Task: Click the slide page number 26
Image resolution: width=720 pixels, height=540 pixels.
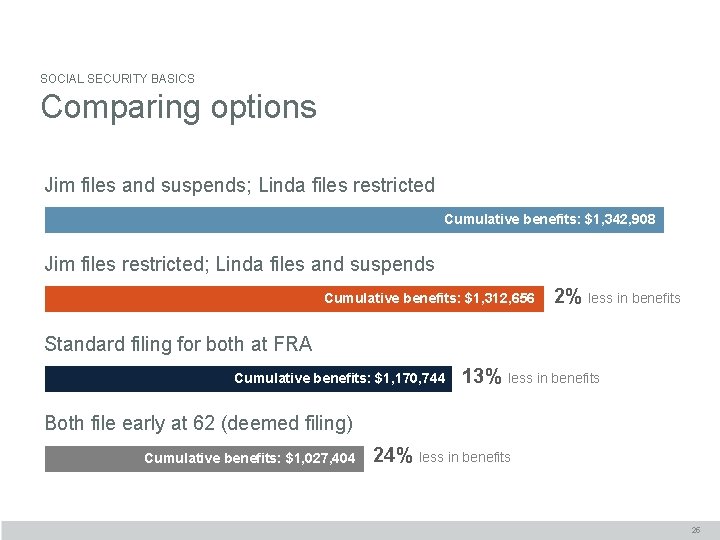Action: pos(695,530)
